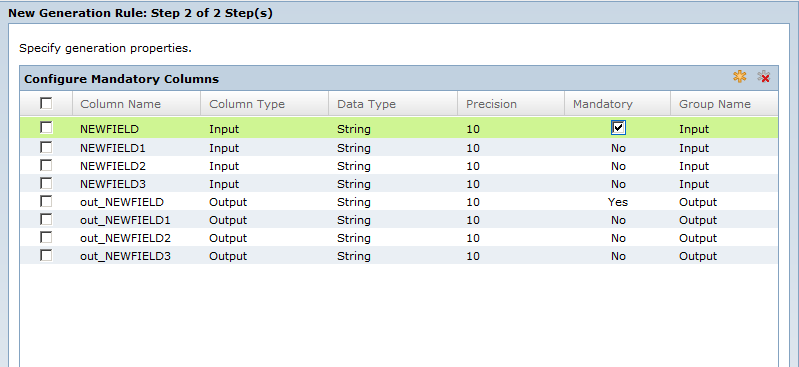Uncheck the Mandatory checkbox for NEWFIELD

[x=618, y=128]
